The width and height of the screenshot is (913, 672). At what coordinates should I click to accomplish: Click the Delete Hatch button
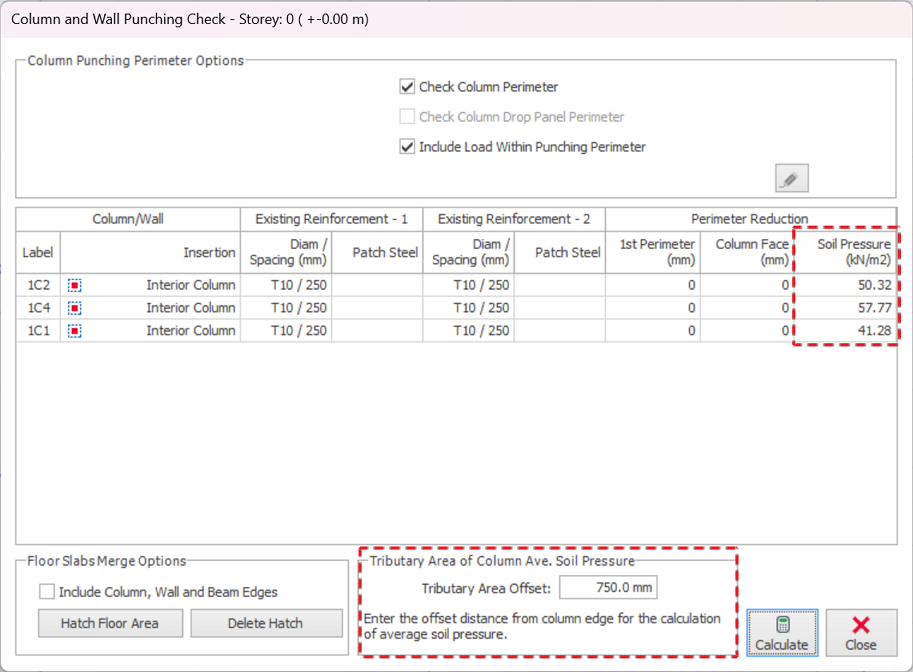point(265,623)
